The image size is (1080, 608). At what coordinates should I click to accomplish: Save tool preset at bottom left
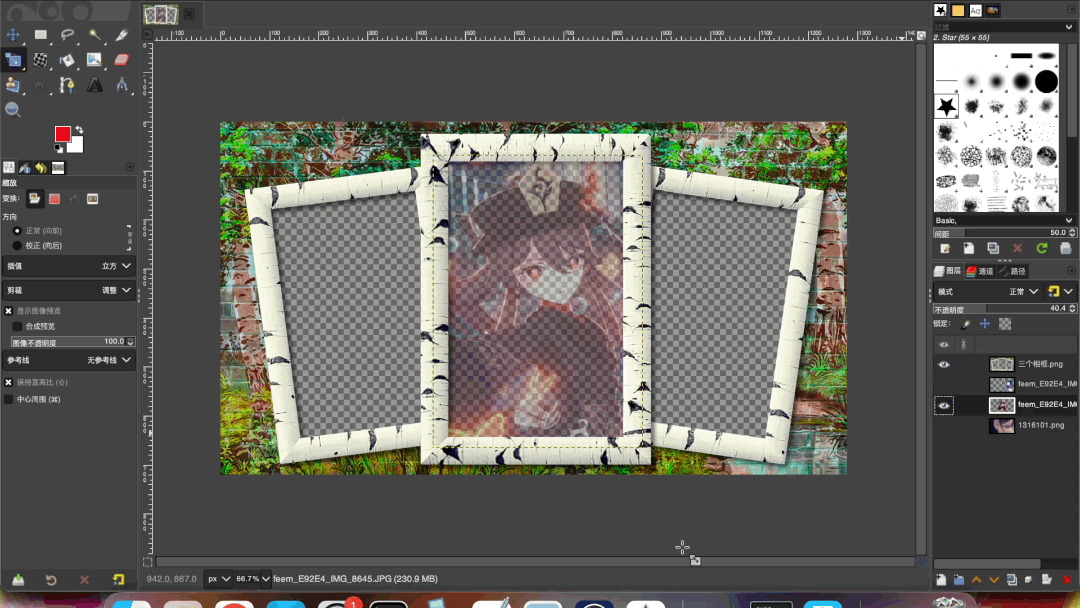click(x=18, y=580)
